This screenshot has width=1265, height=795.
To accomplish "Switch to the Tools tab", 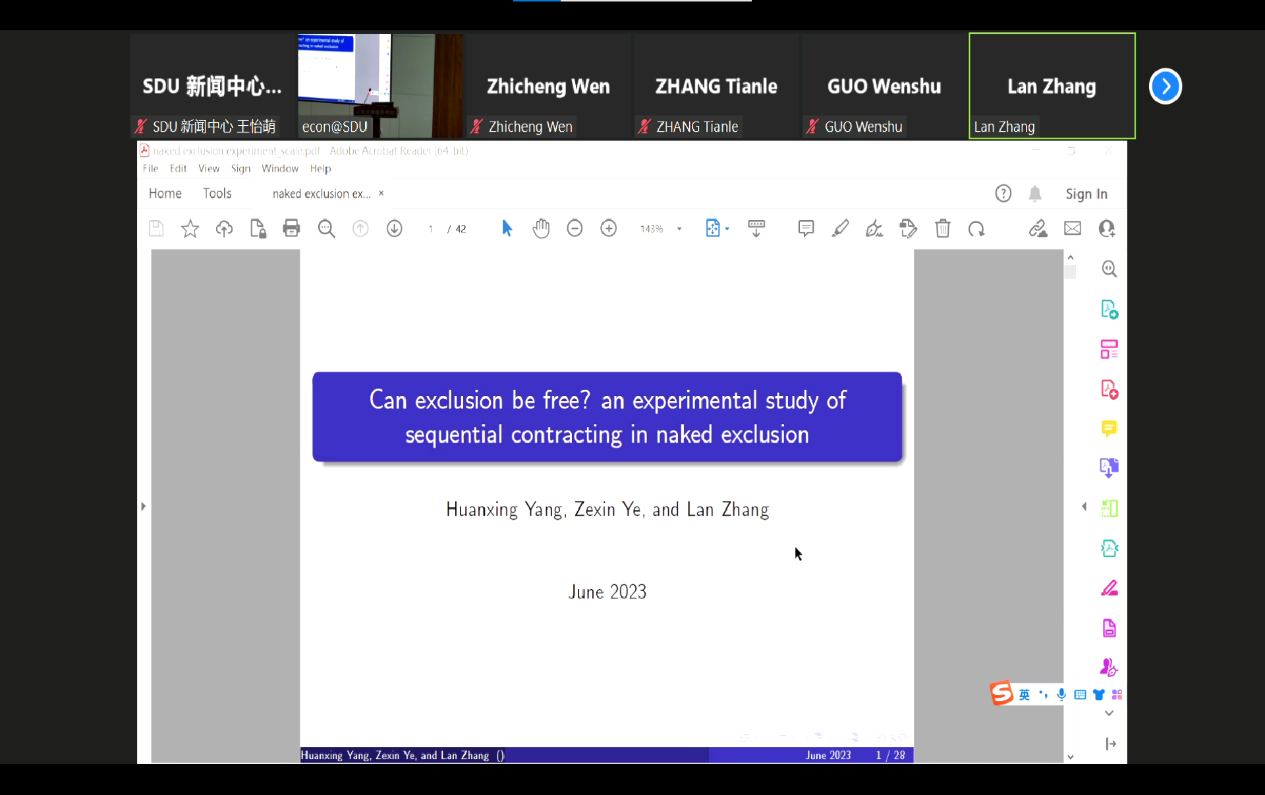I will (x=217, y=194).
